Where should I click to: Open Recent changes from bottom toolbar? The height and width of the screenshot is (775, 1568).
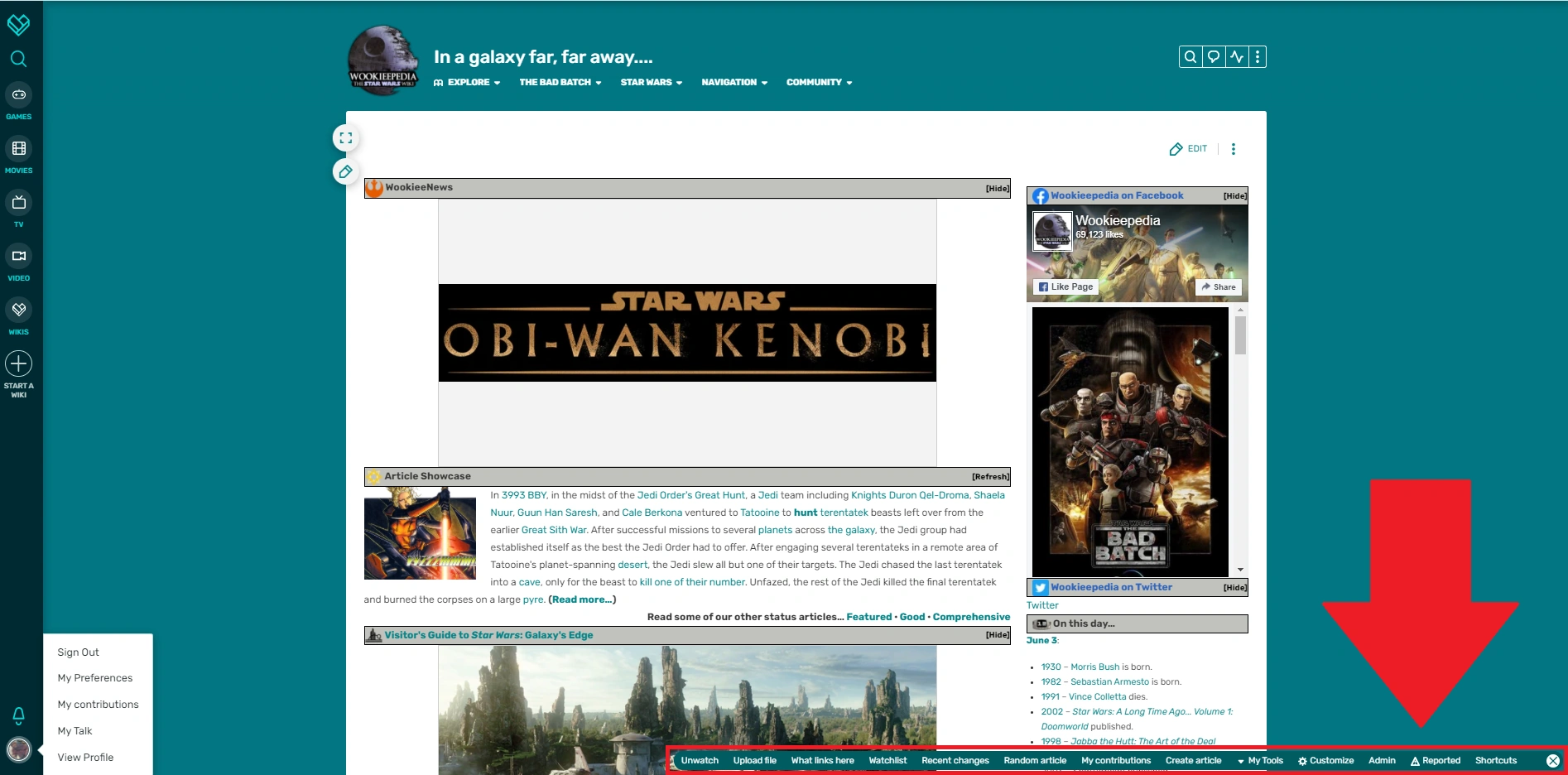[955, 761]
